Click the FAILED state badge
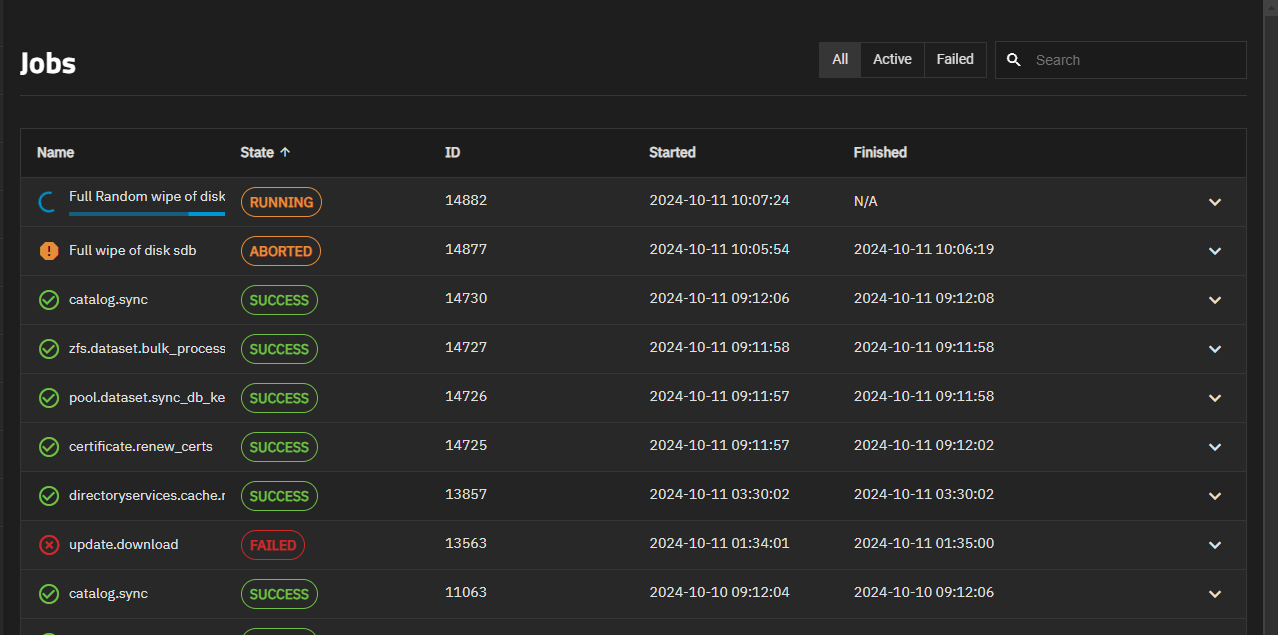The height and width of the screenshot is (635, 1278). pyautogui.click(x=273, y=545)
